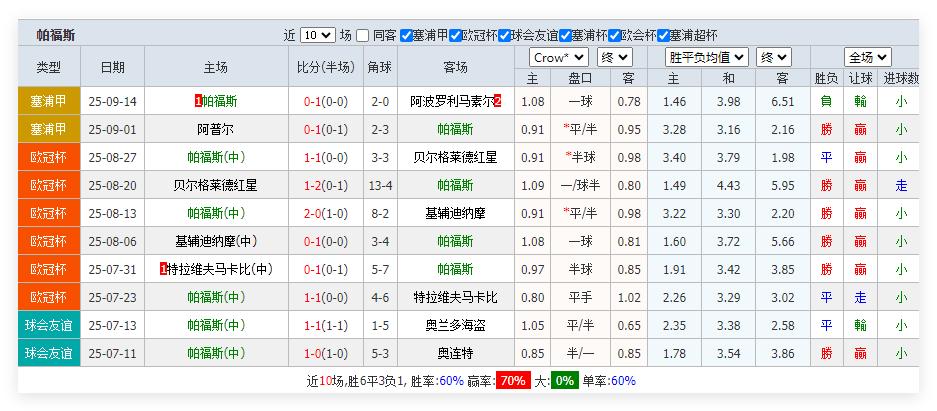Click the 盘口 sub-header
Image resolution: width=937 pixels, height=411 pixels.
(x=580, y=78)
